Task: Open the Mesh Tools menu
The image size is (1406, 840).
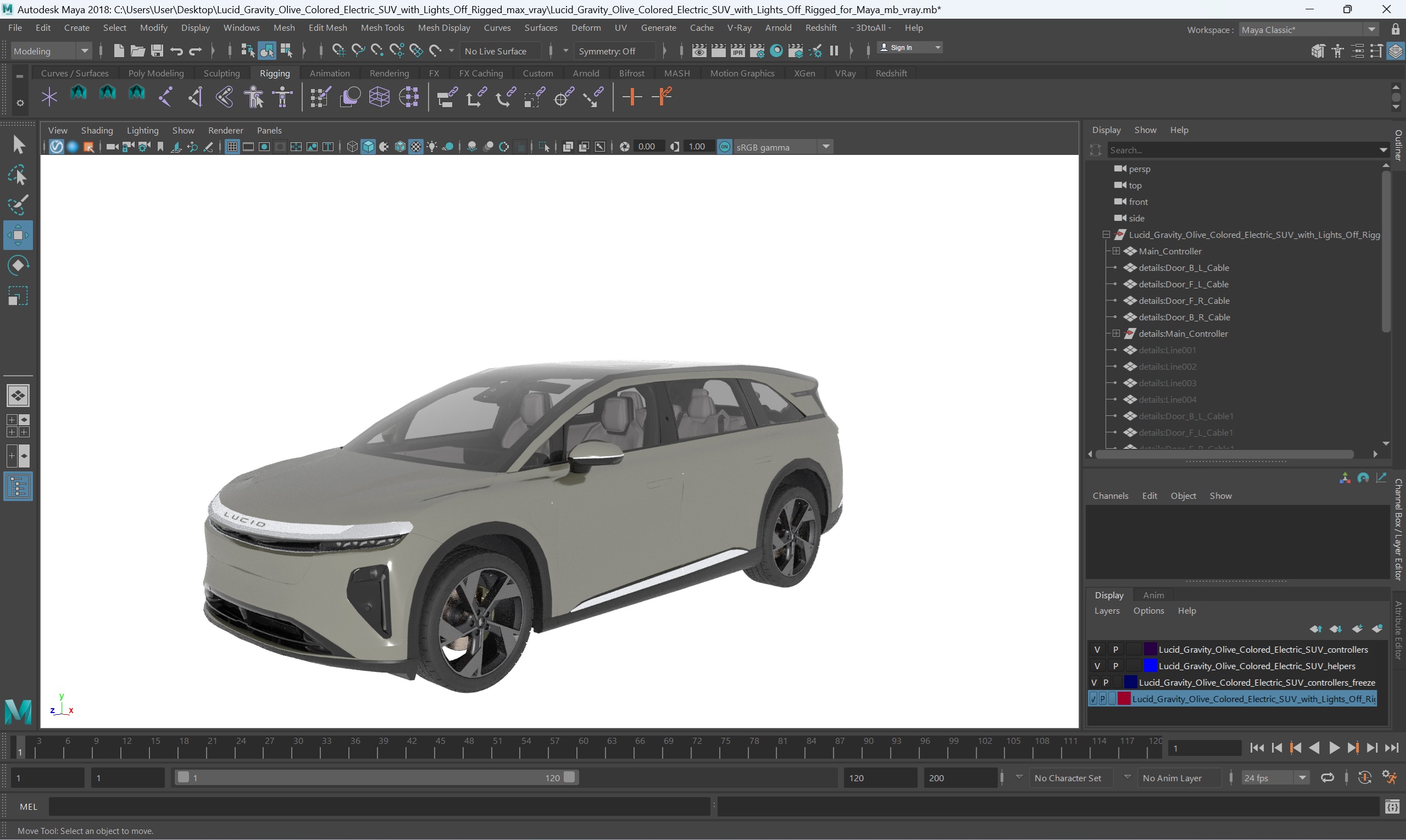Action: click(382, 27)
